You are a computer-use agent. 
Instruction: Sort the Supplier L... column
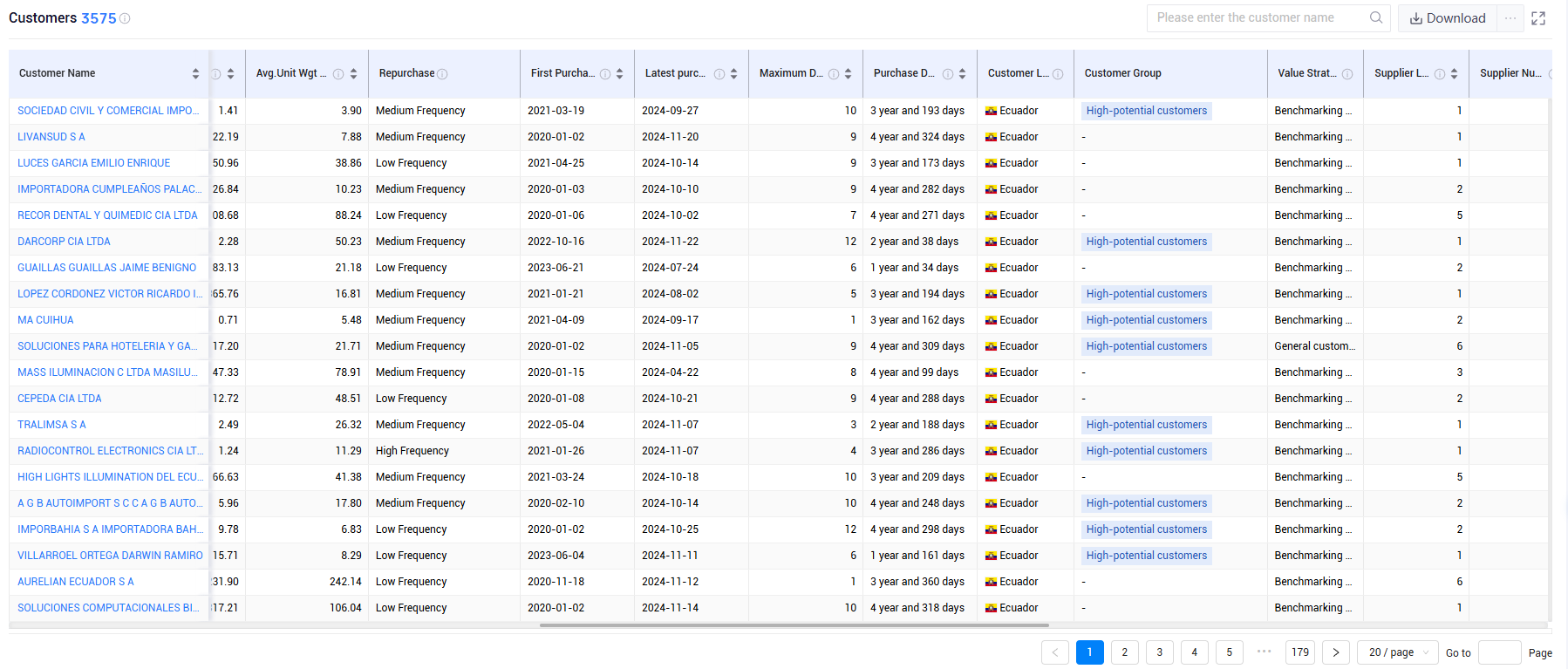pyautogui.click(x=1454, y=74)
